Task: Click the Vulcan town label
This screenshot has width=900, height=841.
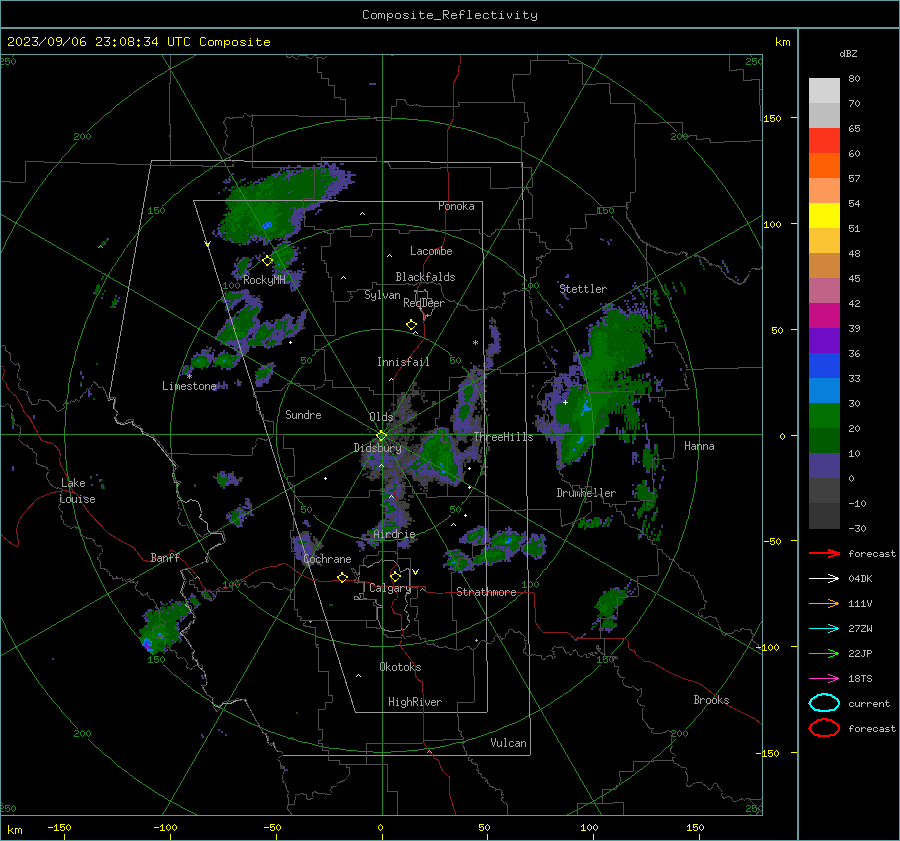Action: pos(508,743)
